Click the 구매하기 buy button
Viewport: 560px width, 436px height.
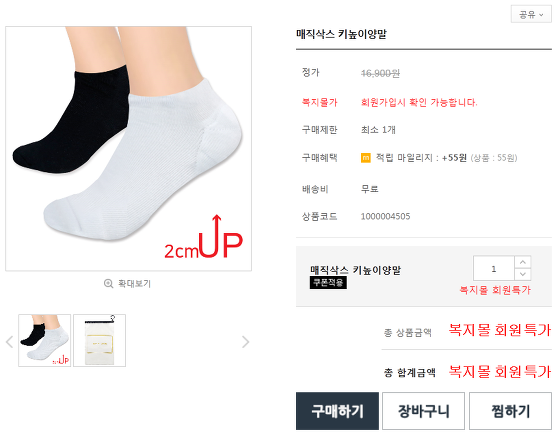(x=338, y=411)
